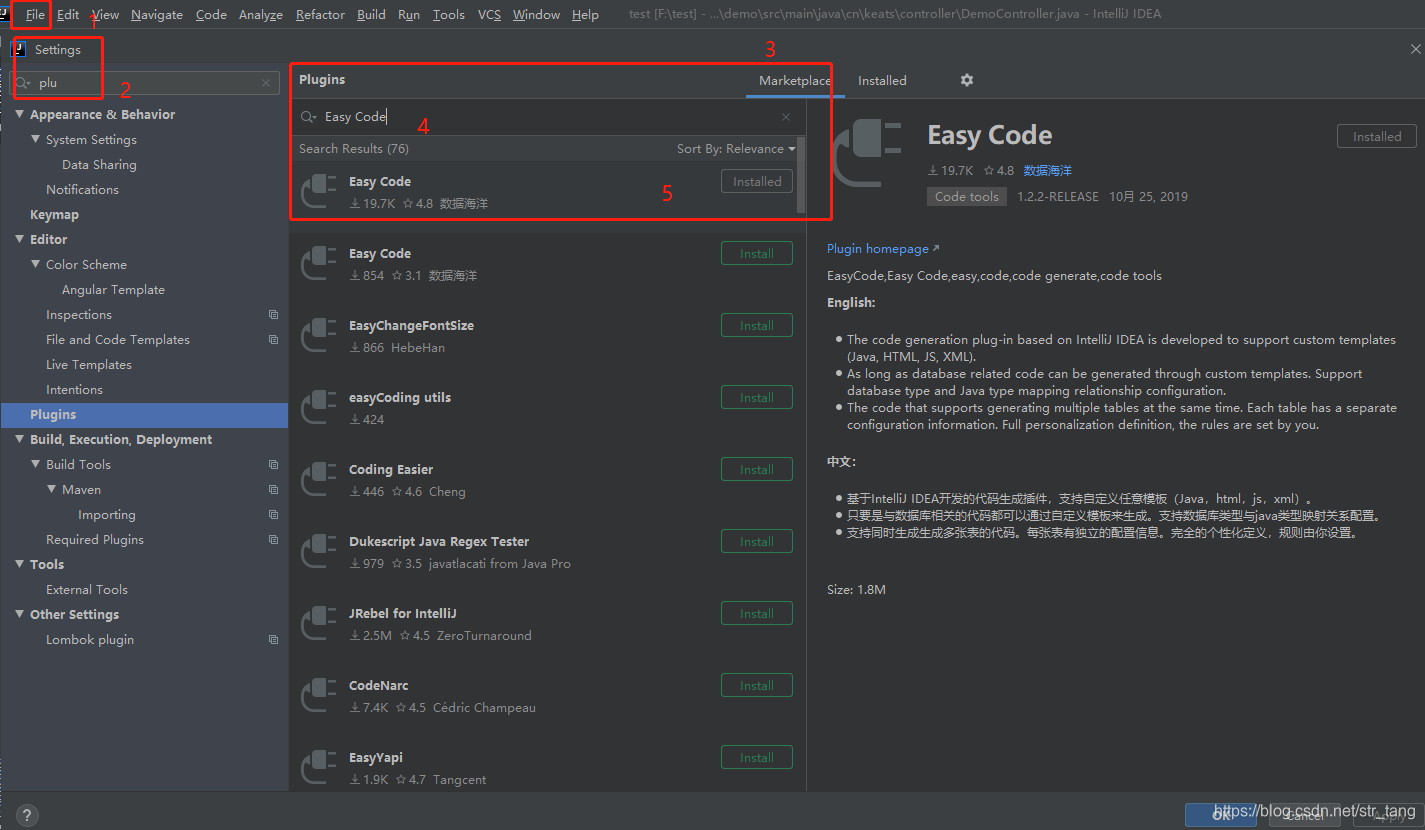Click the plug icon of JRebel for IntelliJ
Viewport: 1425px width, 830px height.
coord(319,623)
